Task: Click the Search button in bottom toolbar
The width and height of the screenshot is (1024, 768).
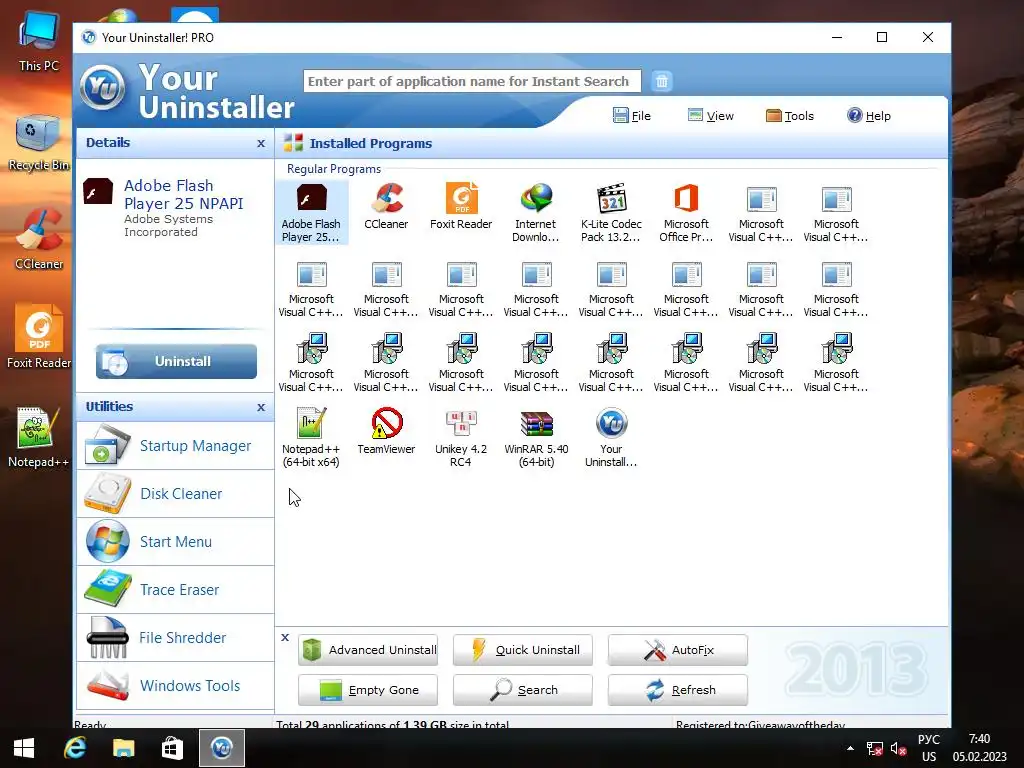Action: tap(522, 690)
